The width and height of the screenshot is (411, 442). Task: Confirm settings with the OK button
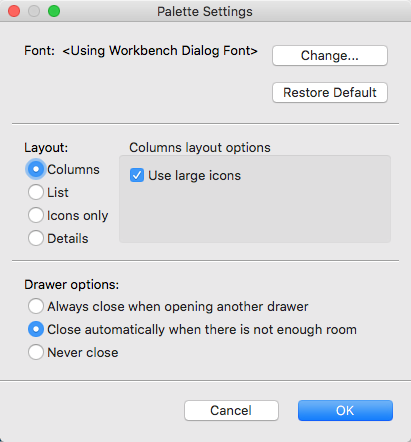point(345,410)
